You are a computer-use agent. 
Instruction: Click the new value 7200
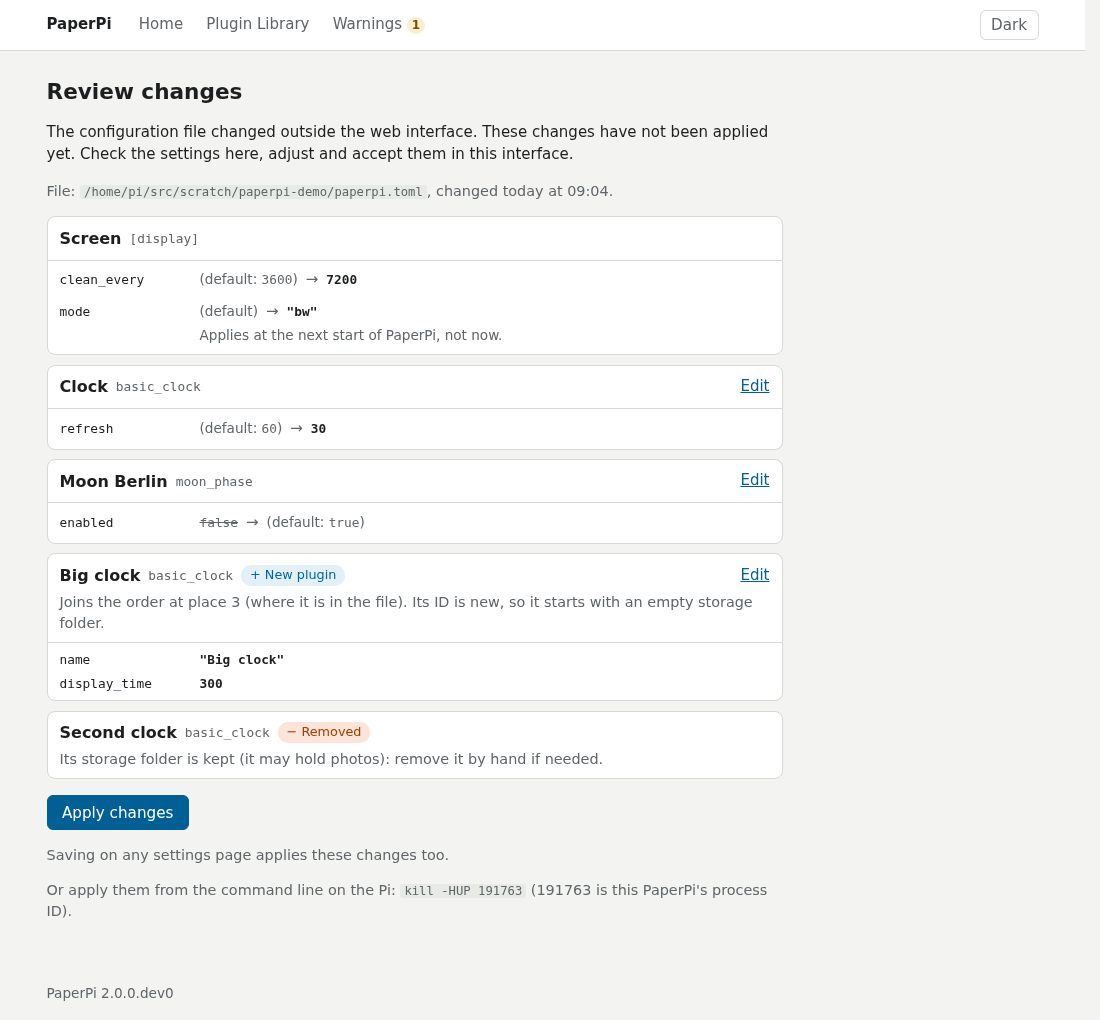[342, 280]
